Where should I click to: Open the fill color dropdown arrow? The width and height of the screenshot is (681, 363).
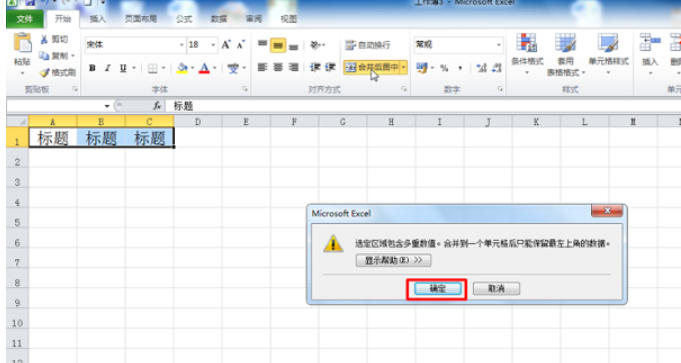tap(192, 68)
